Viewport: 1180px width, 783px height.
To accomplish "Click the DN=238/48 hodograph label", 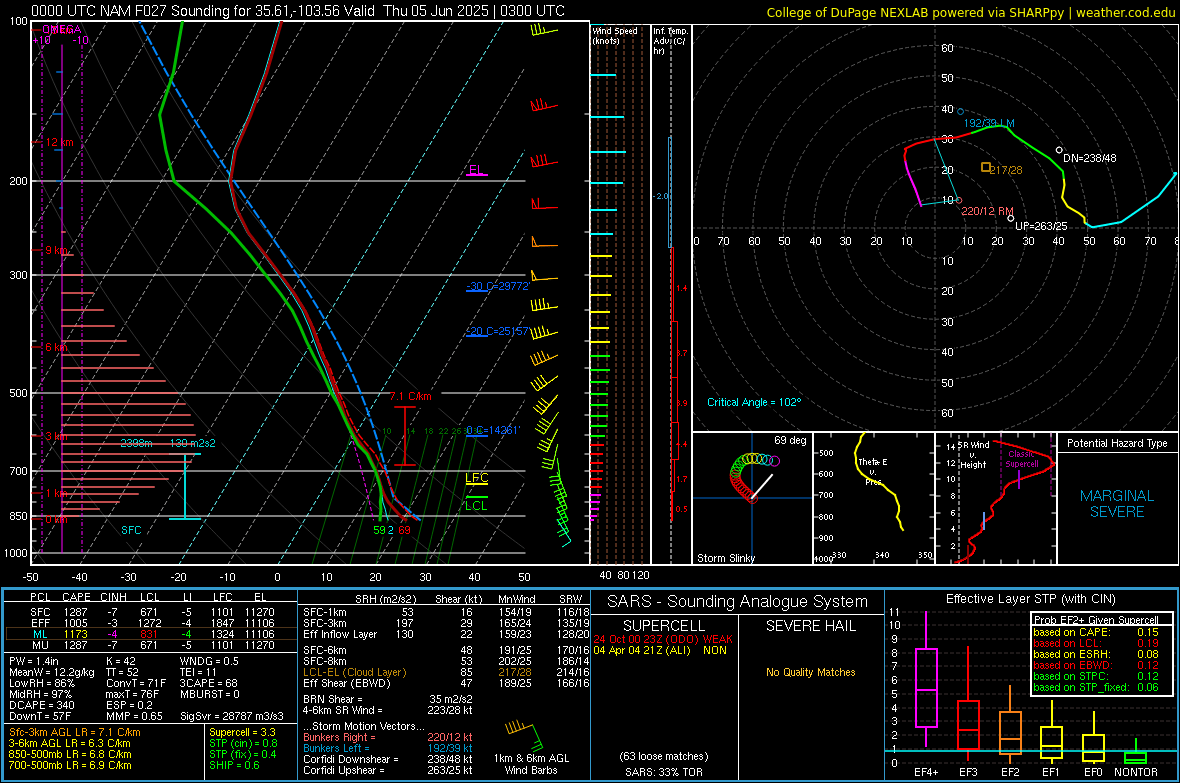I will click(1090, 159).
